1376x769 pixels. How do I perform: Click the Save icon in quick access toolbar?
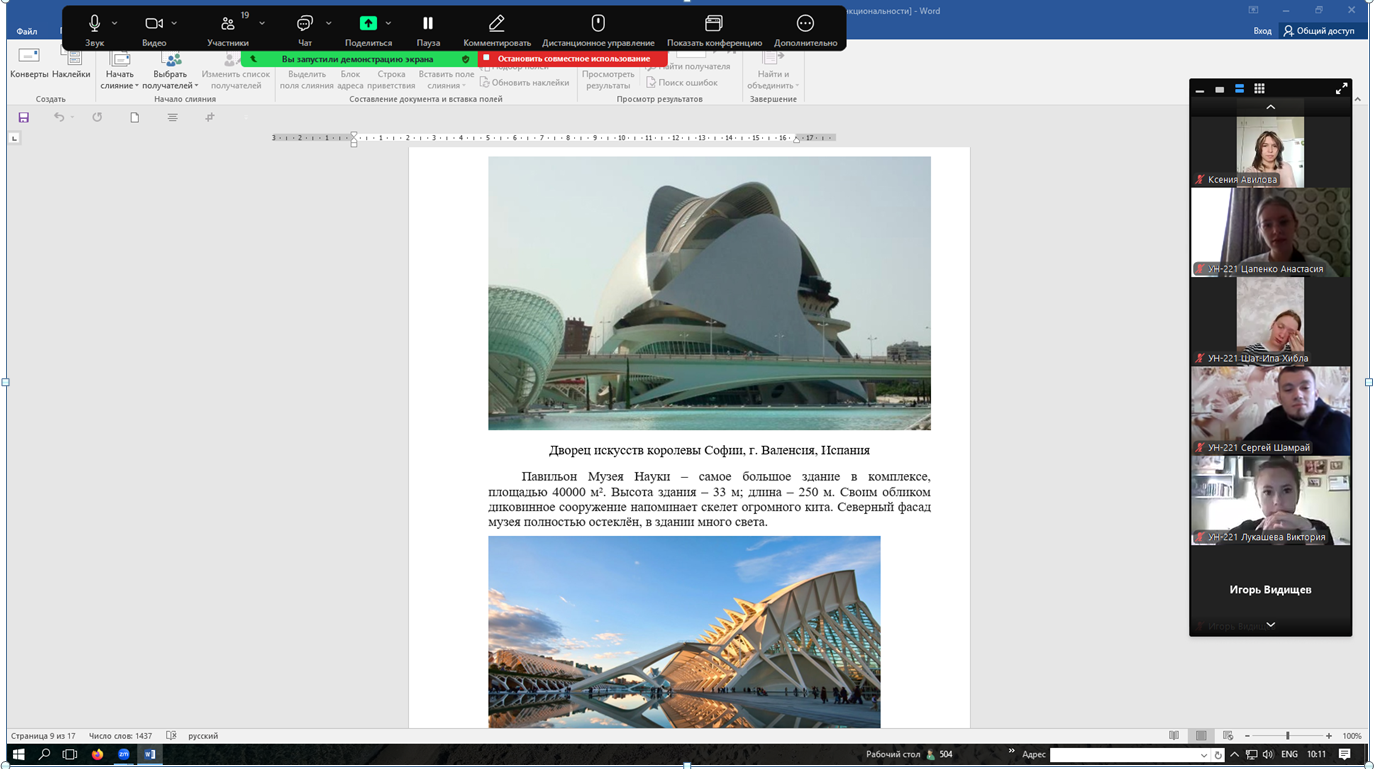[24, 117]
